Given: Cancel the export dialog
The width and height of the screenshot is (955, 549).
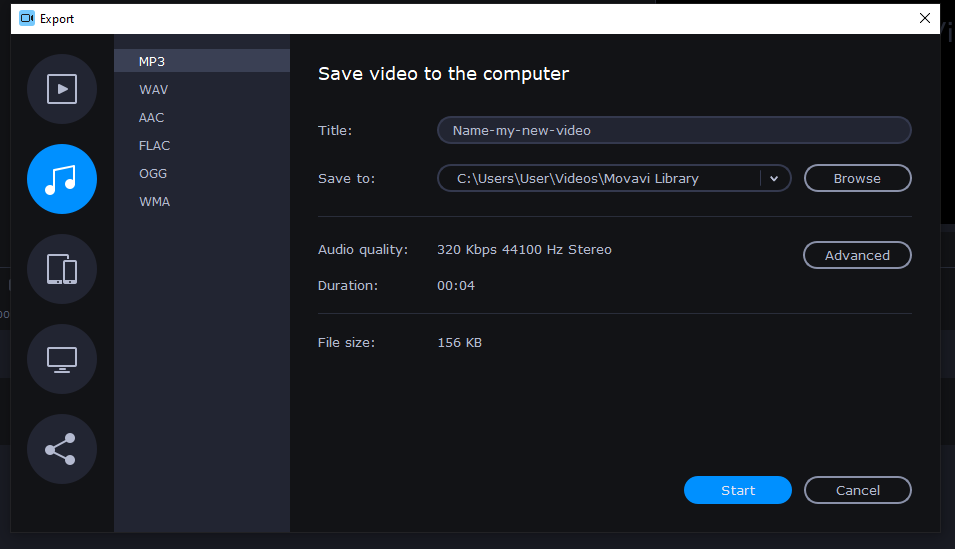Looking at the screenshot, I should [857, 490].
